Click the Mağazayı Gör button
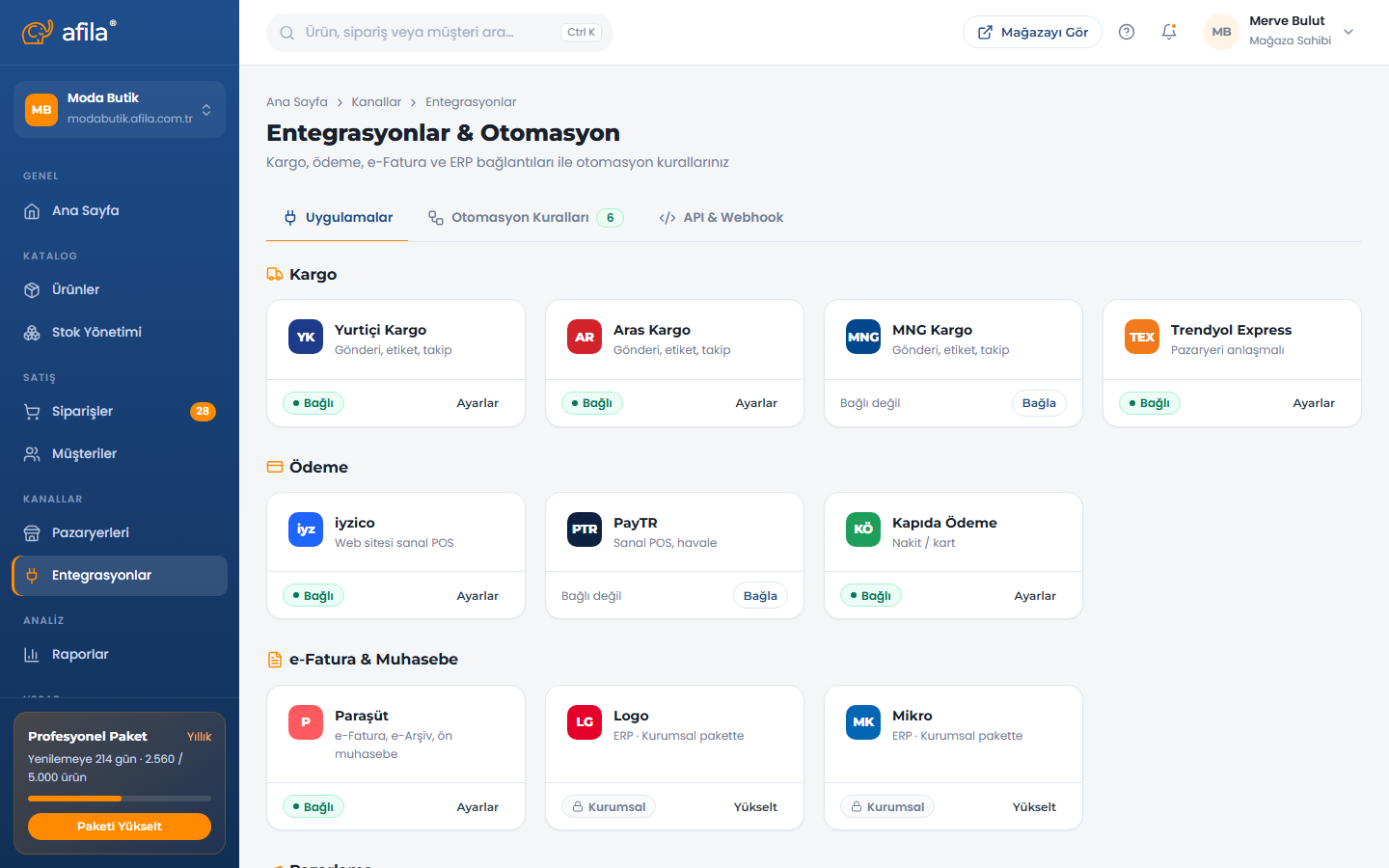 click(x=1032, y=32)
